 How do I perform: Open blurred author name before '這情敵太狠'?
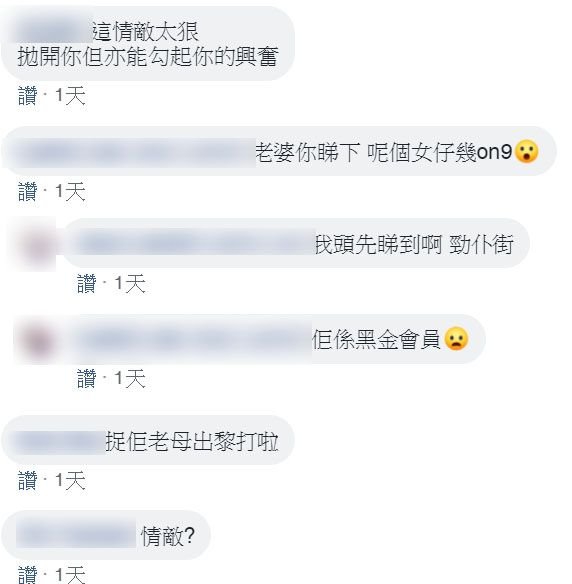tap(54, 31)
